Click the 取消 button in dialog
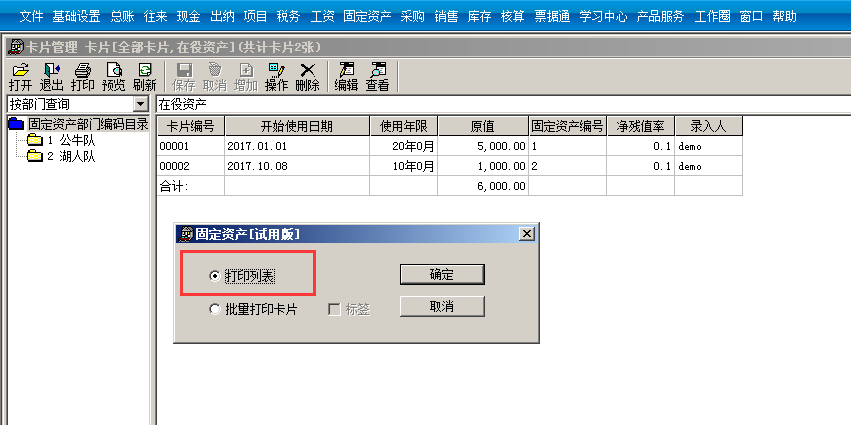This screenshot has height=425, width=851. pos(441,306)
